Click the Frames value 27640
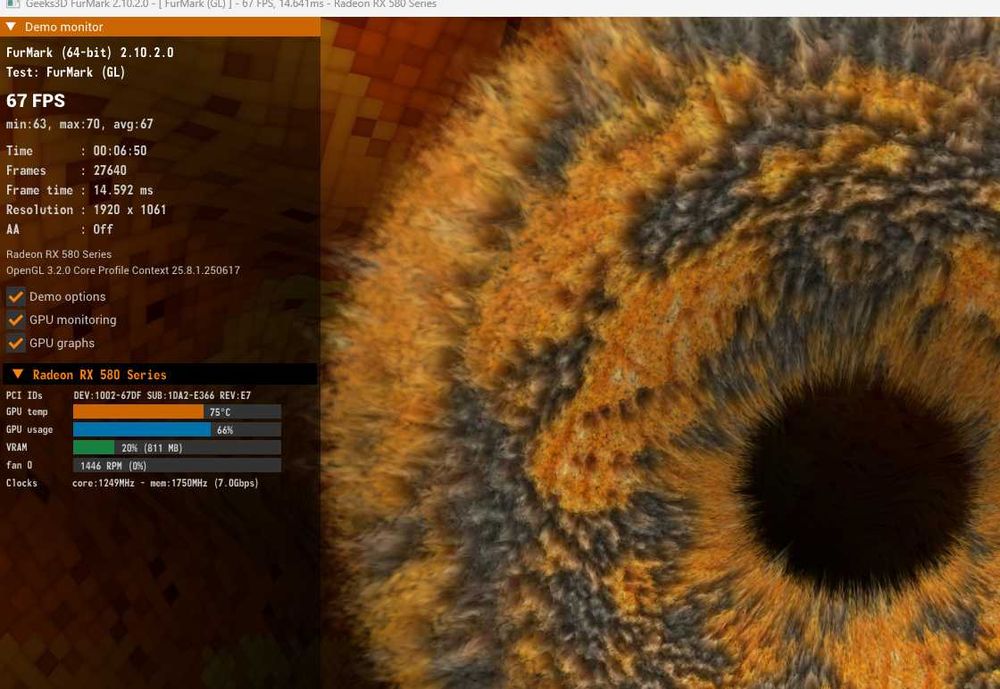The image size is (1000, 689). [110, 170]
